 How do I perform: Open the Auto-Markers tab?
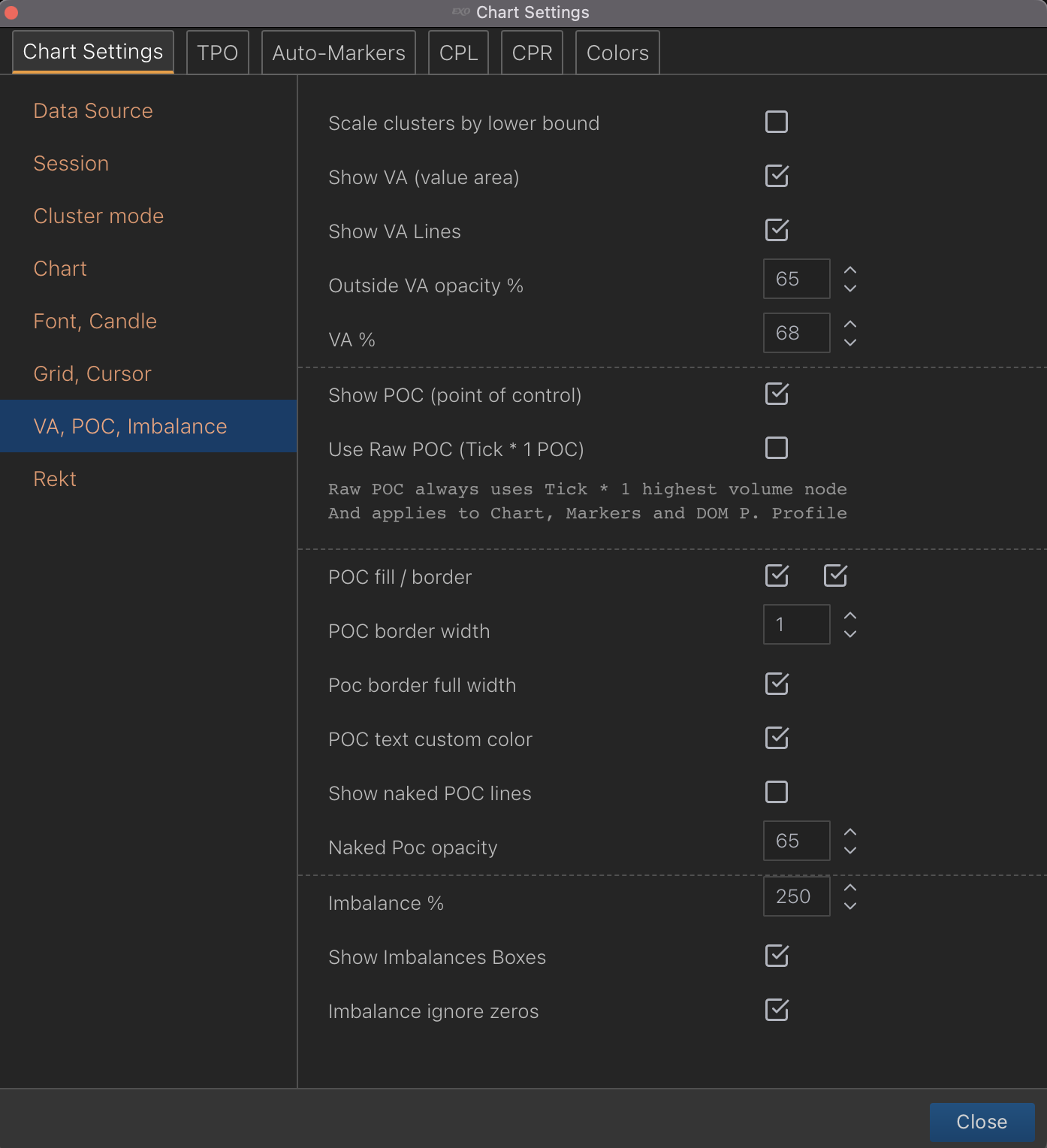[x=339, y=53]
